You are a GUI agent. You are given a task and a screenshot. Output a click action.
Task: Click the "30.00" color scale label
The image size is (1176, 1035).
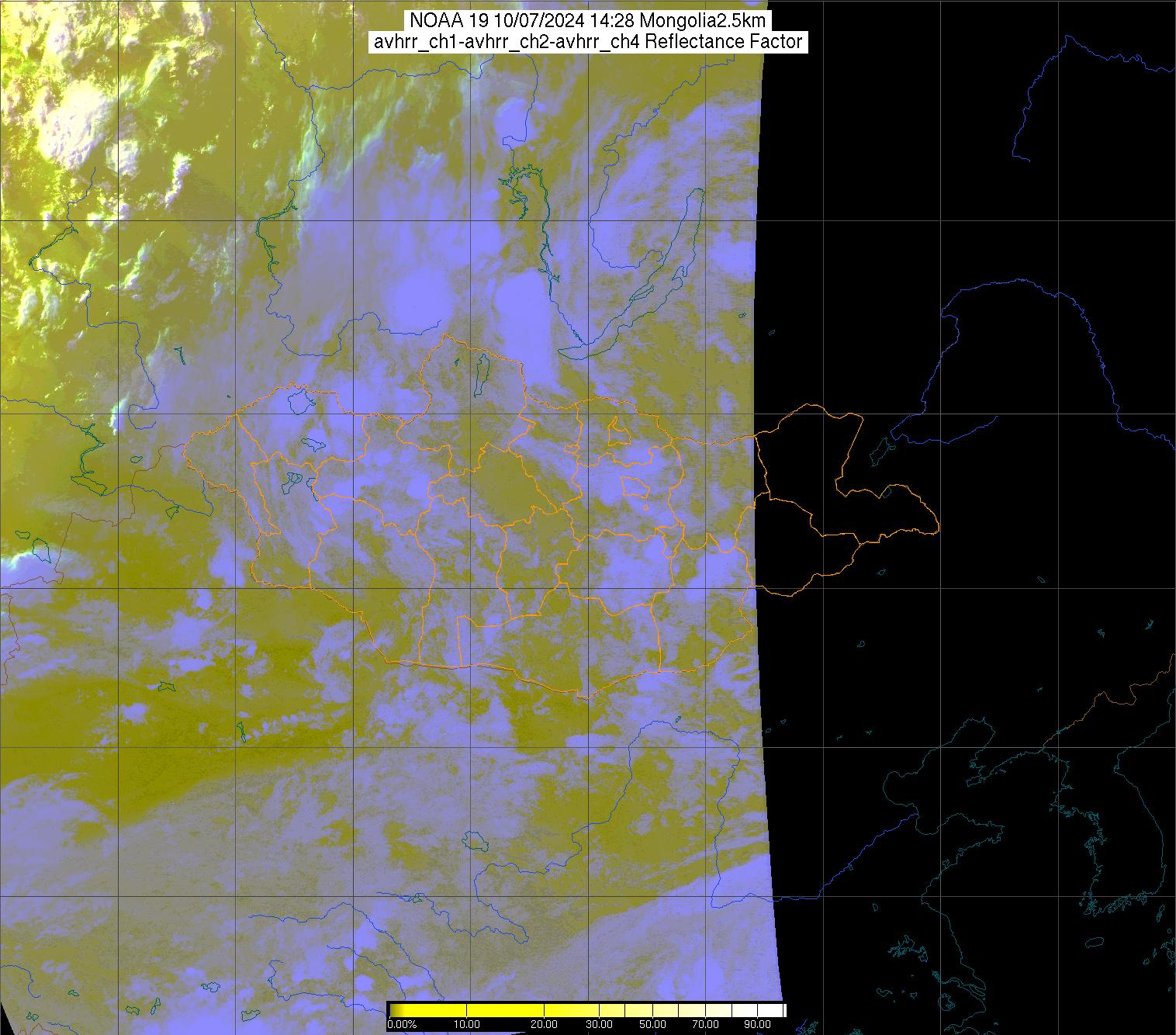pyautogui.click(x=598, y=1024)
